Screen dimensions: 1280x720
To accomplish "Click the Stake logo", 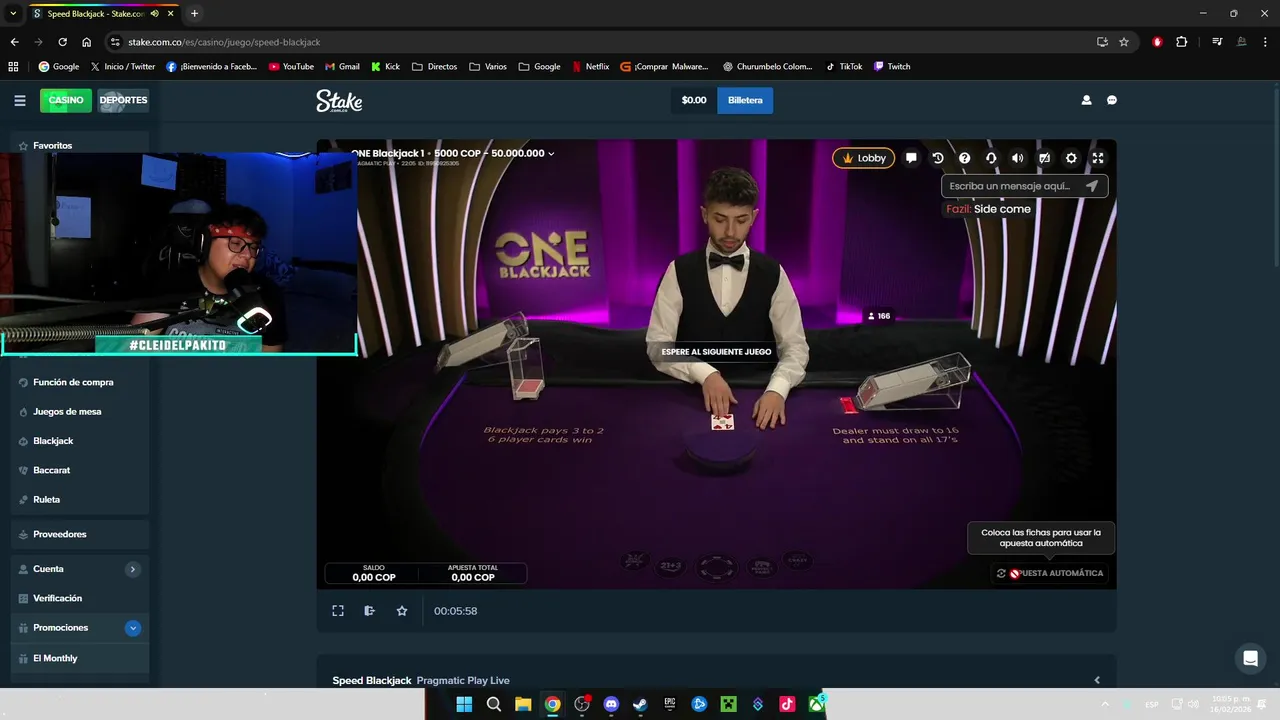I will (x=339, y=100).
